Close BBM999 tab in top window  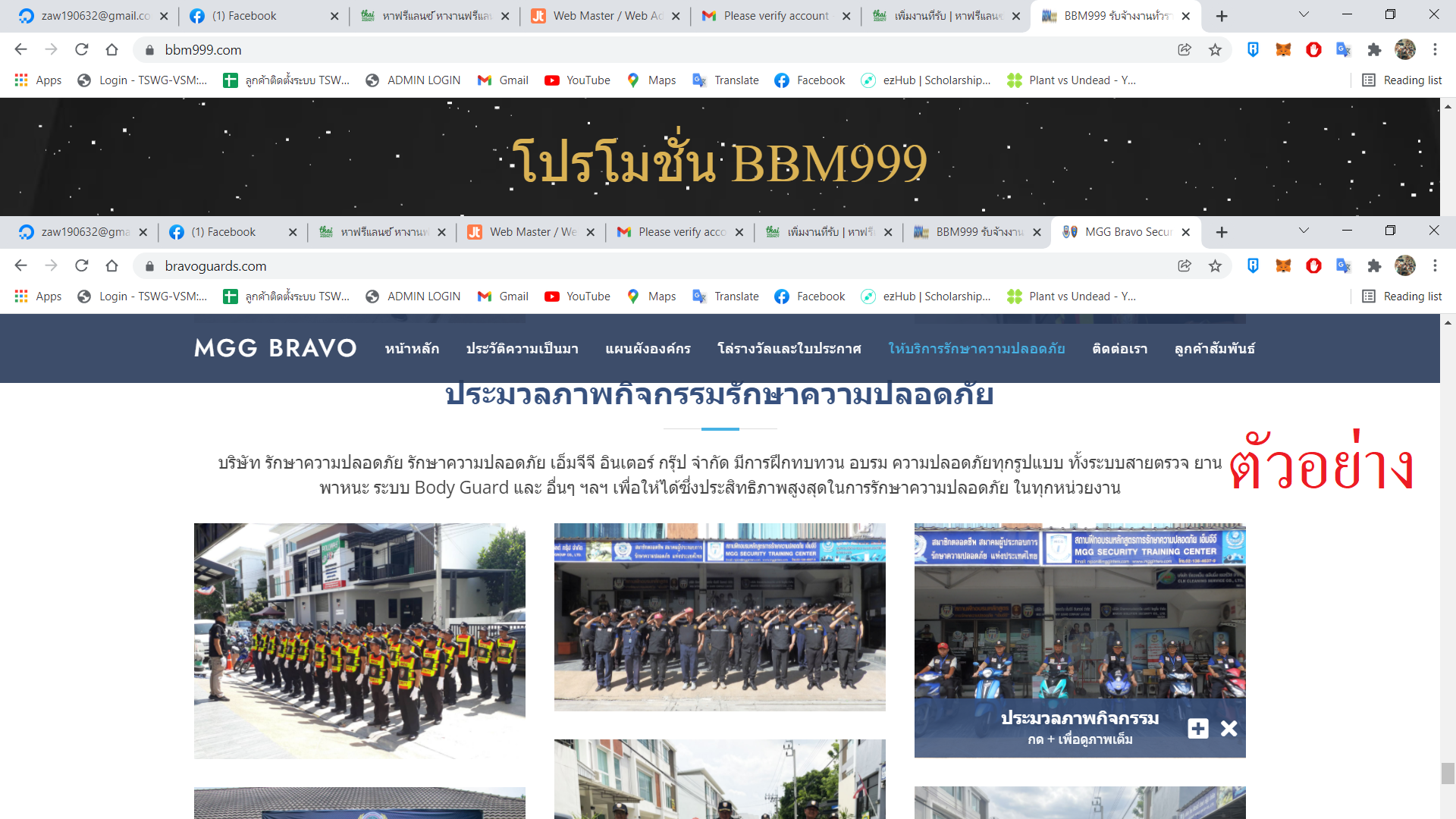(1186, 16)
